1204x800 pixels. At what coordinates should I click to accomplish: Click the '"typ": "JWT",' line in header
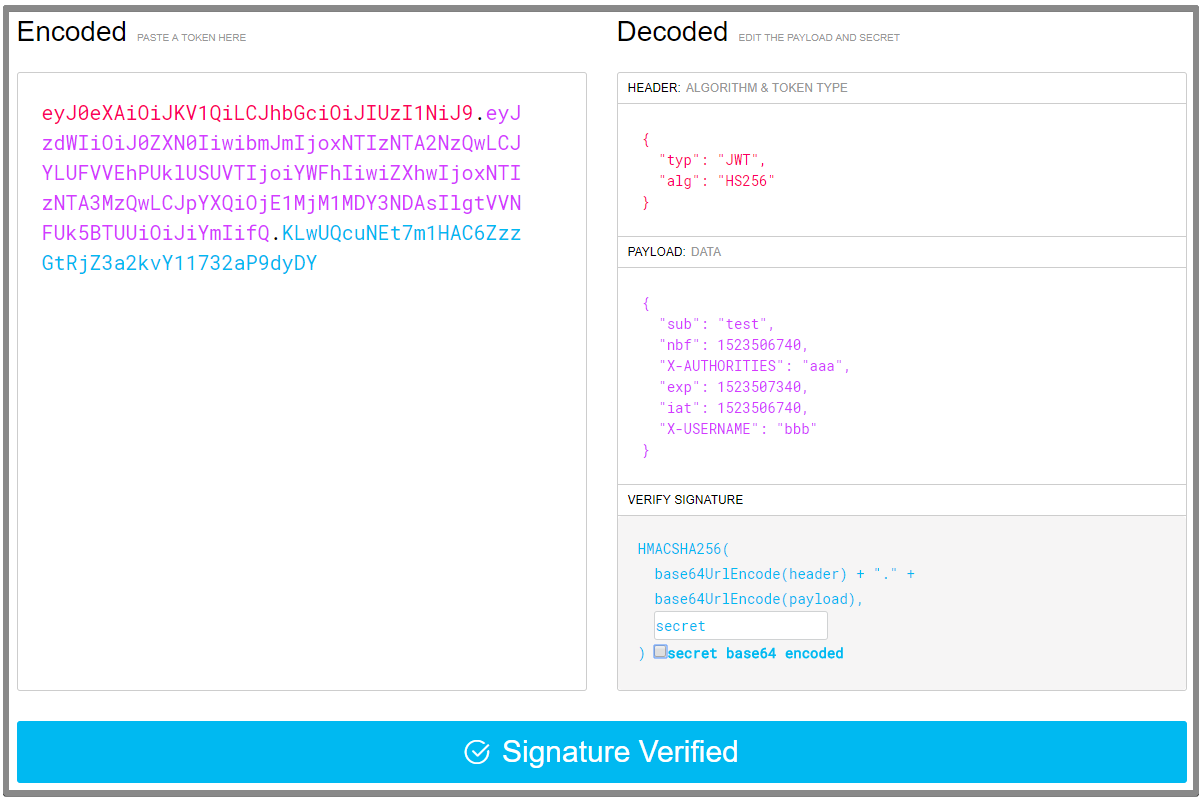coord(712,160)
